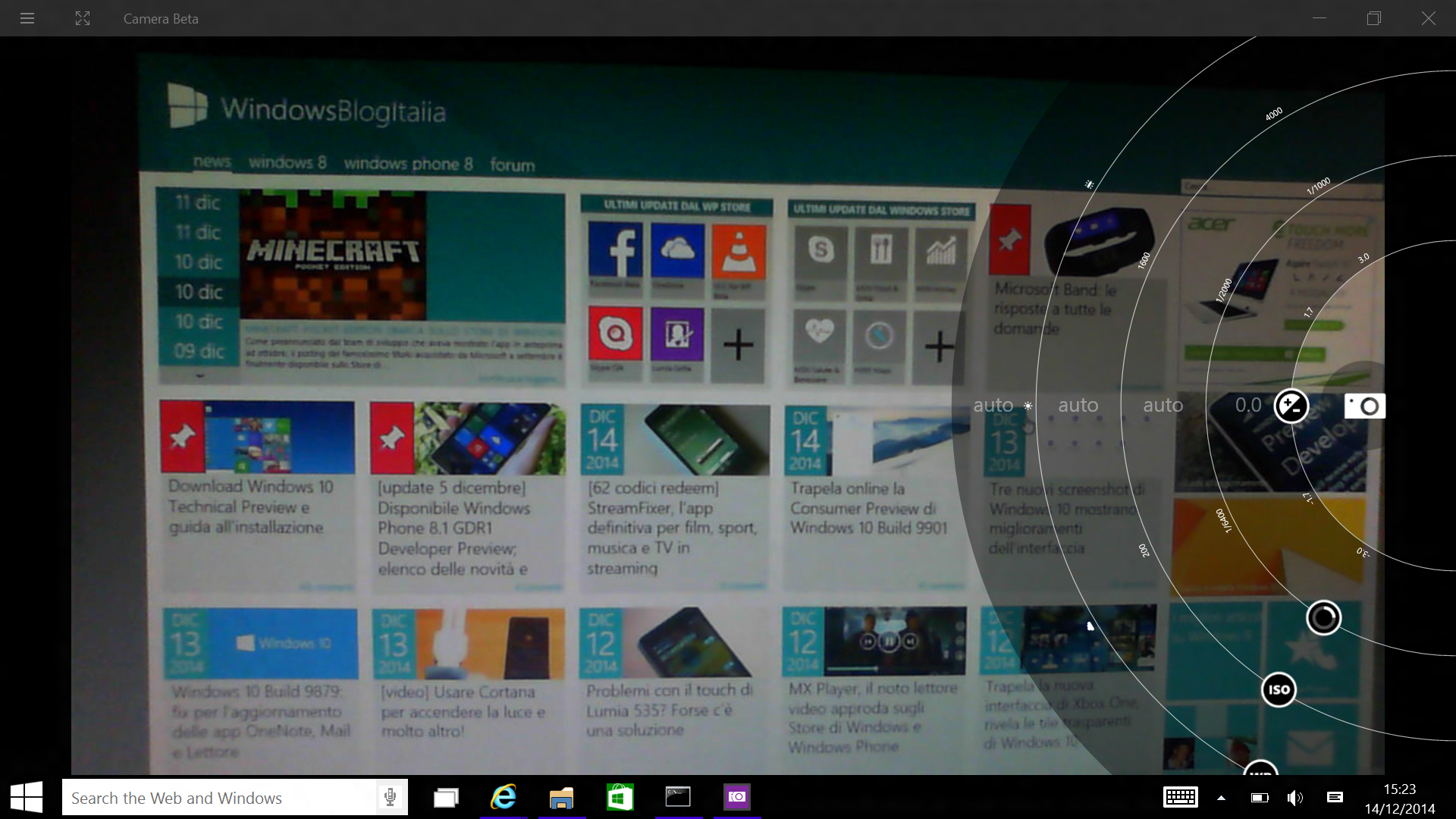The image size is (1456, 819).
Task: Set exposure compensation to 3.0
Action: click(1363, 259)
